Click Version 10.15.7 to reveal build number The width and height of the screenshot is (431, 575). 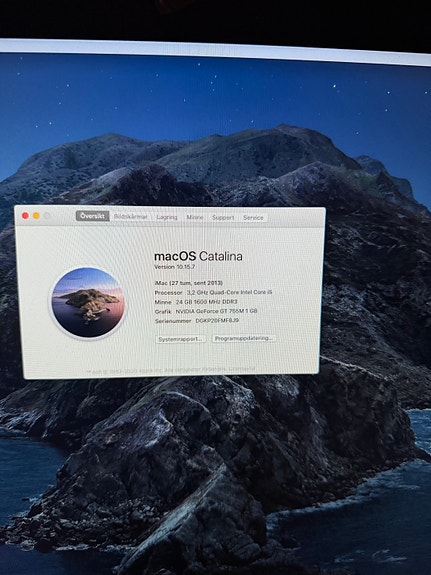point(175,267)
